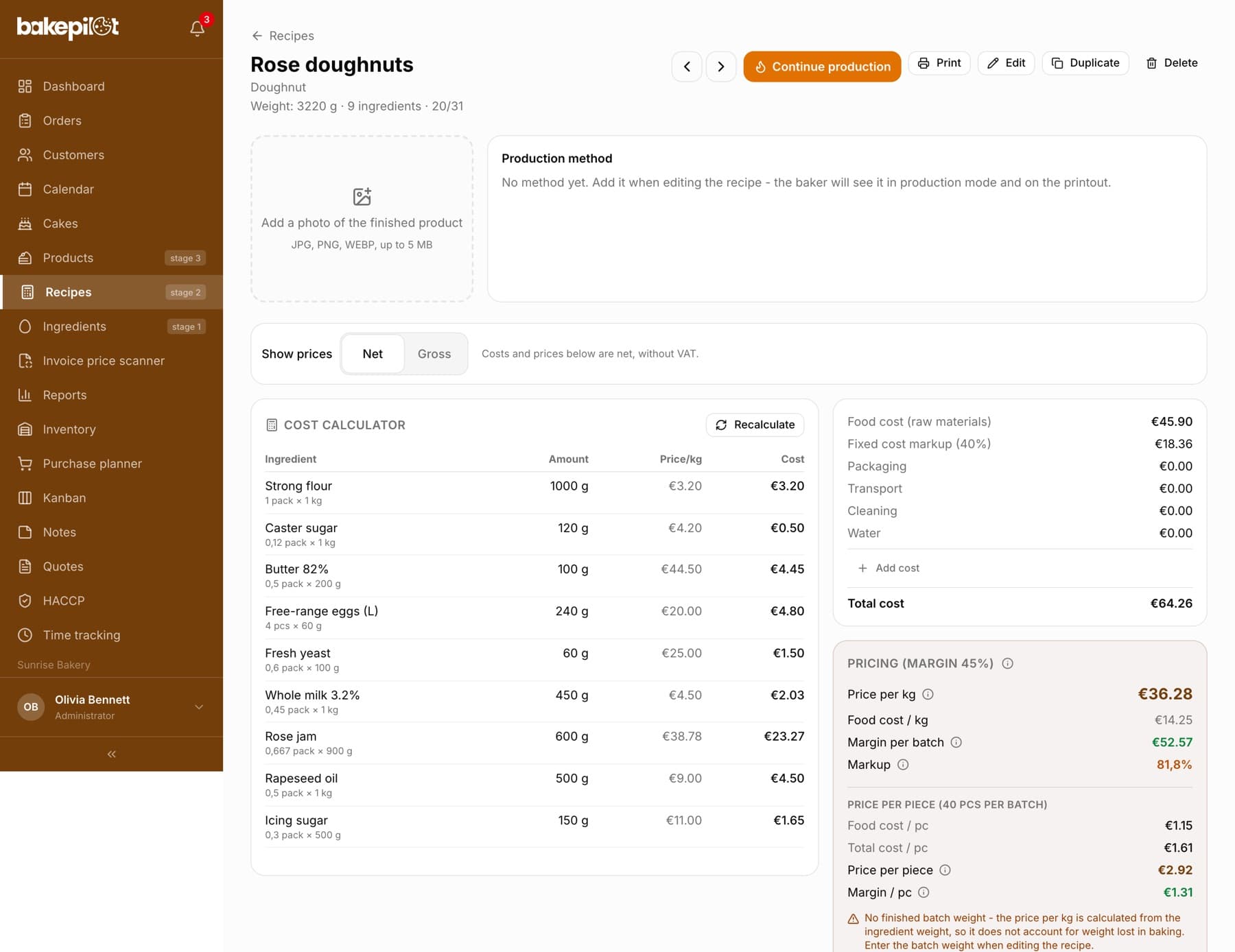Open Cakes in the sidebar

tap(111, 224)
